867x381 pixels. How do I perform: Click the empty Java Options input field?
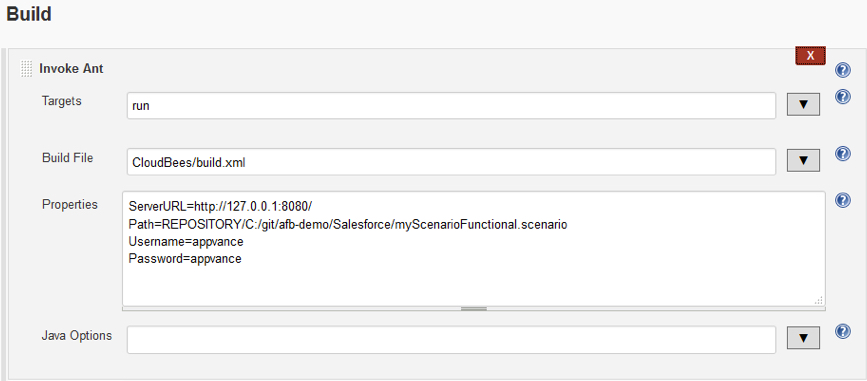click(451, 340)
